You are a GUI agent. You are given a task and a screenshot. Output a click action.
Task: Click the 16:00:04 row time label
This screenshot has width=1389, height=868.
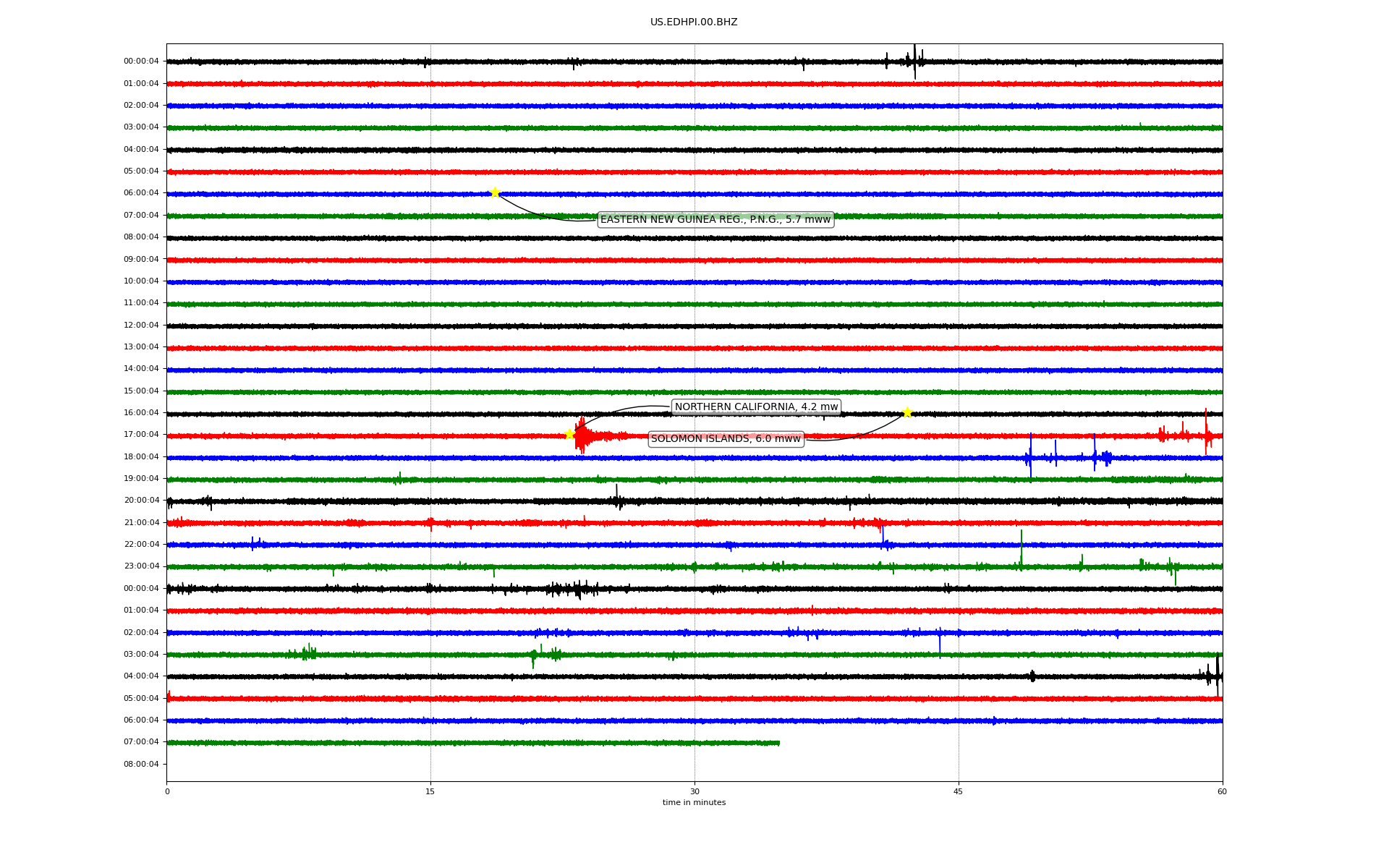[141, 412]
